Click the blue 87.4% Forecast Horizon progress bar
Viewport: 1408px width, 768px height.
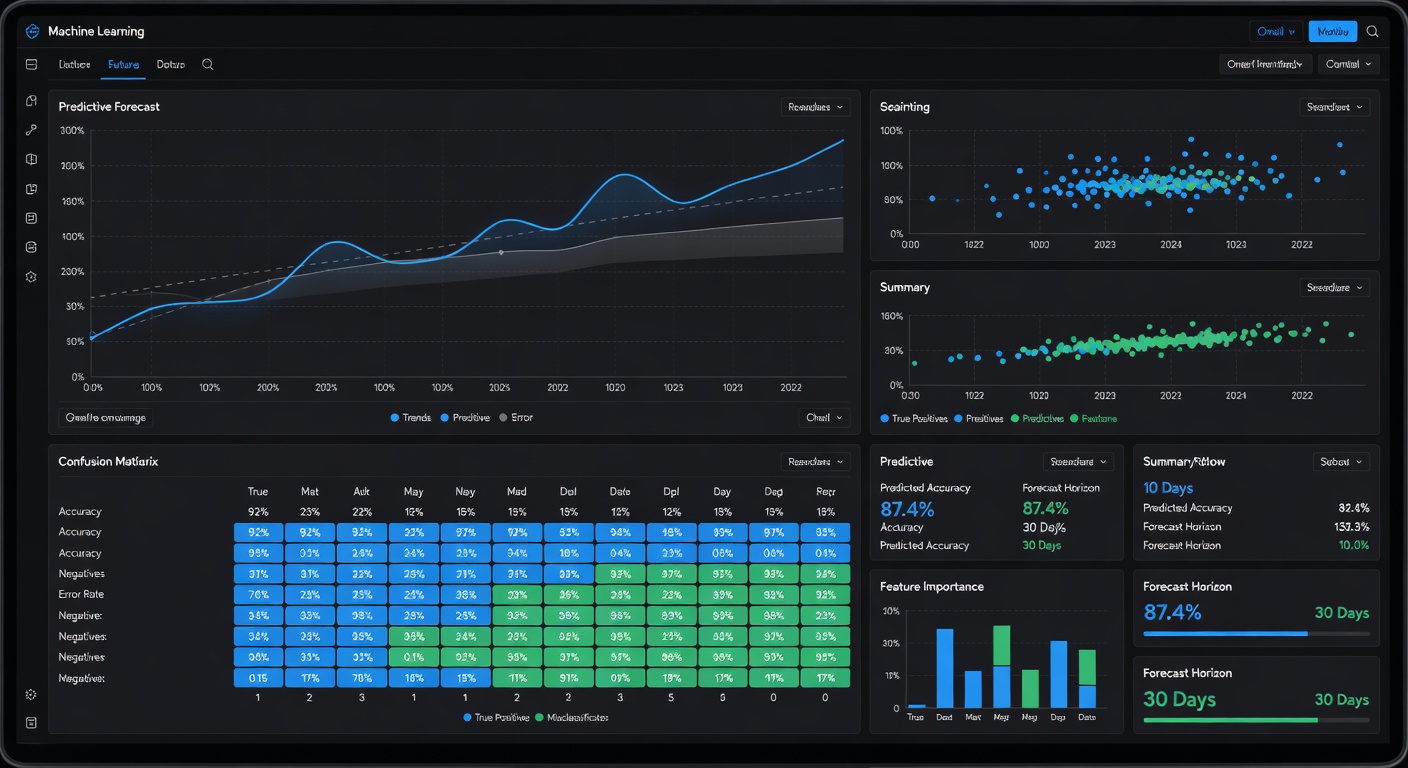click(1225, 634)
